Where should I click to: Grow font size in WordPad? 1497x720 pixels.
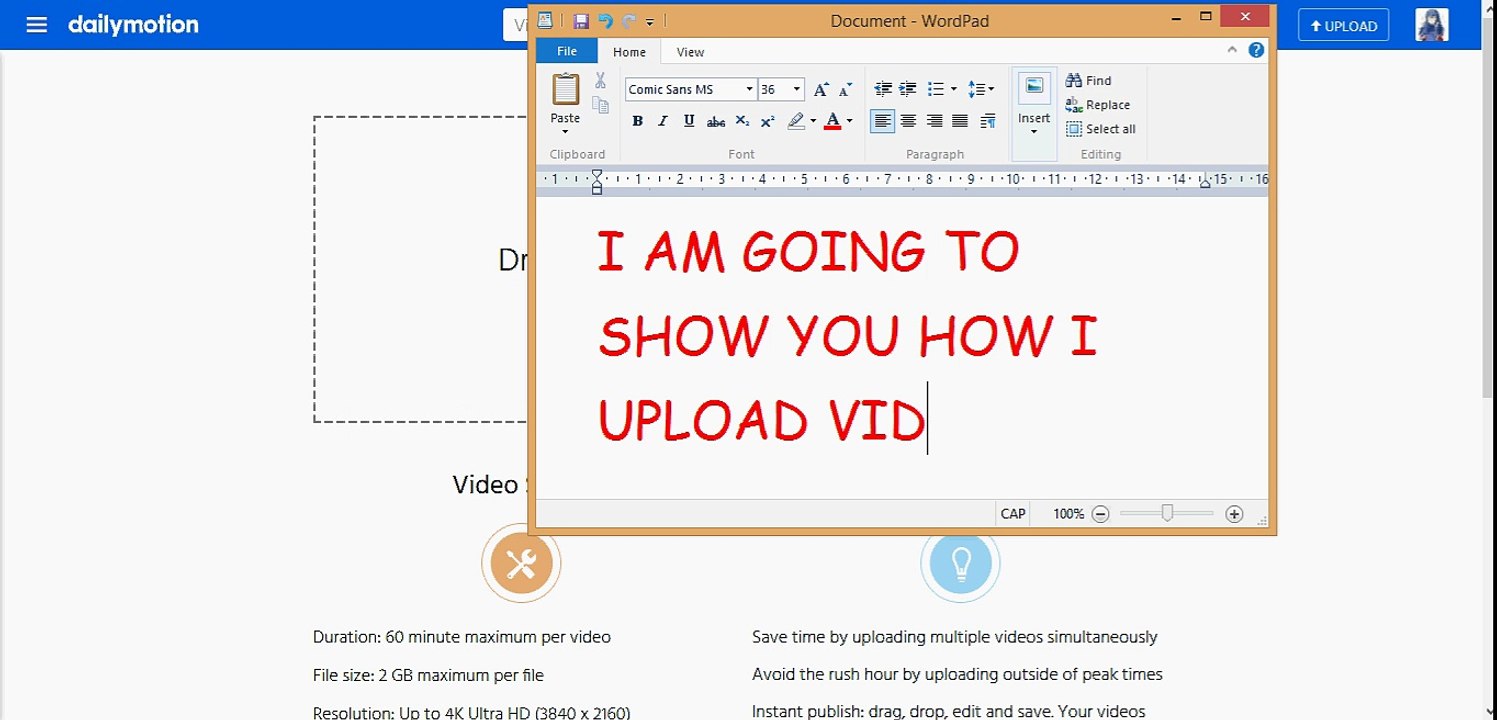[821, 89]
